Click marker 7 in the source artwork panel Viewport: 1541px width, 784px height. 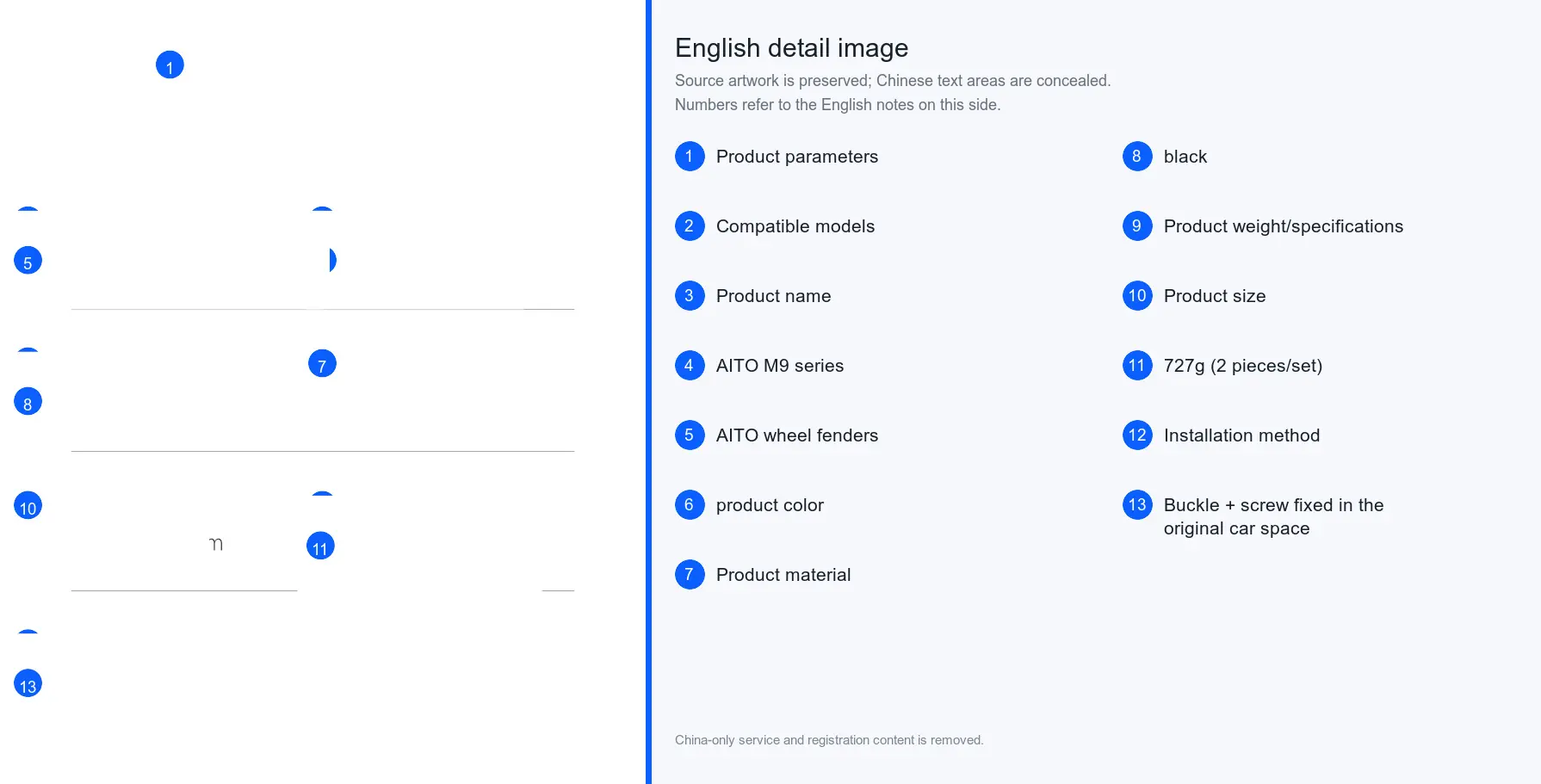tap(322, 363)
